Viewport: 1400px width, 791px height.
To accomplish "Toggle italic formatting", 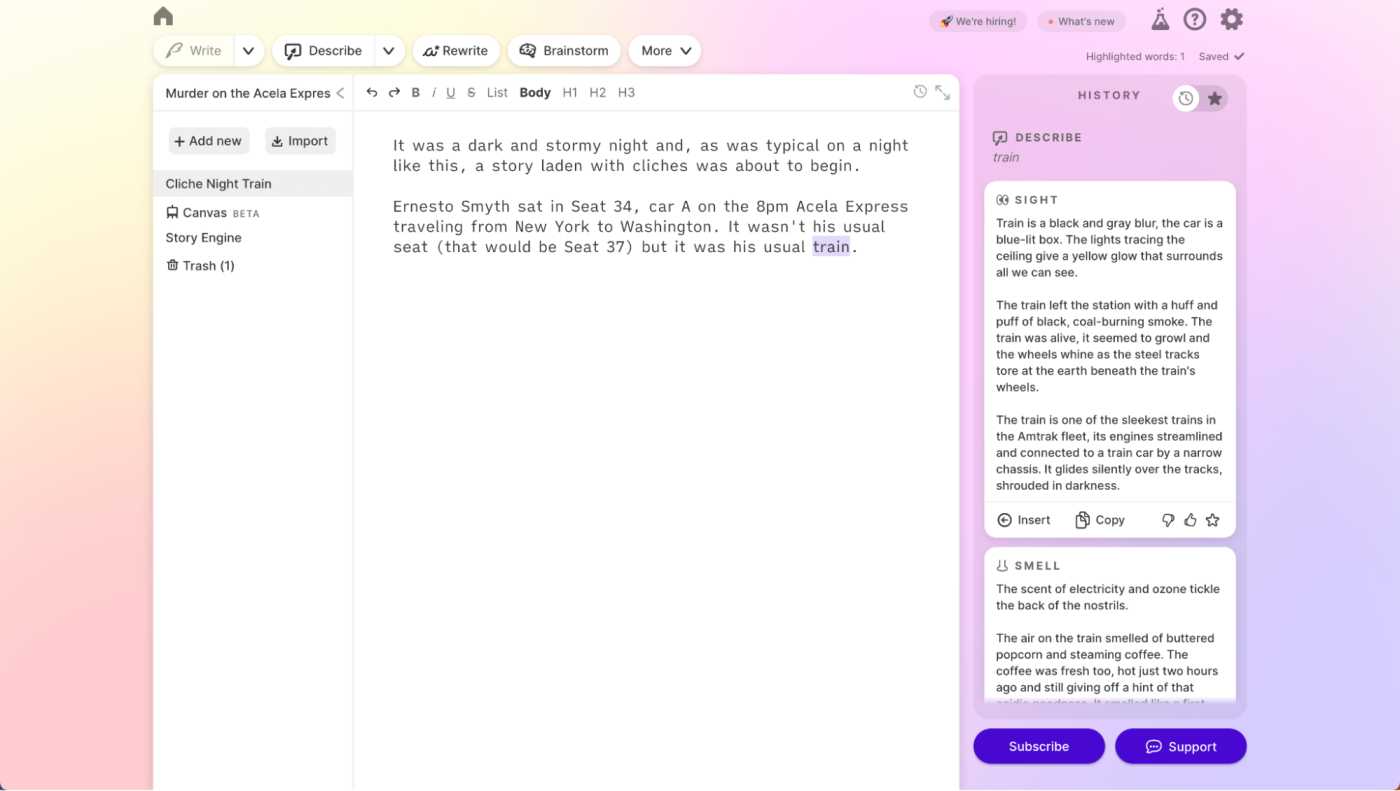I will [x=434, y=92].
